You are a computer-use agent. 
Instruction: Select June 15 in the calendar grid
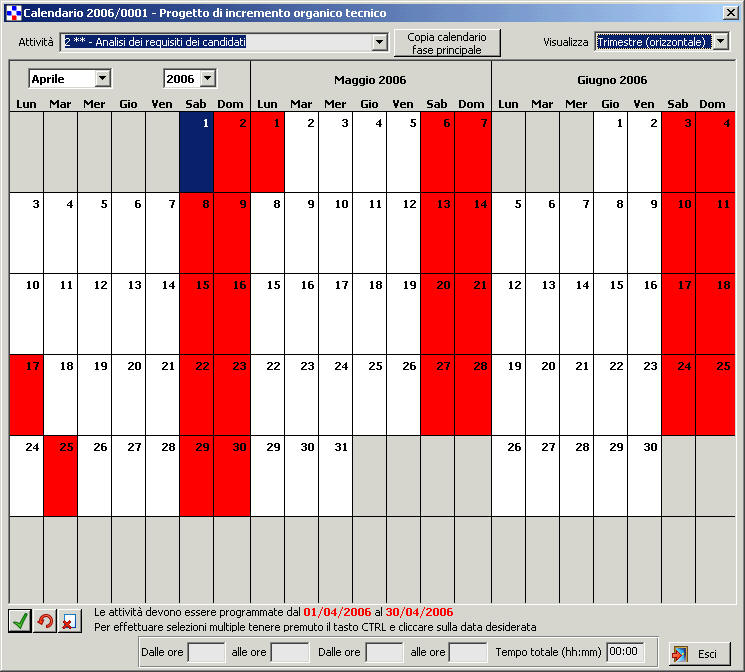point(610,313)
